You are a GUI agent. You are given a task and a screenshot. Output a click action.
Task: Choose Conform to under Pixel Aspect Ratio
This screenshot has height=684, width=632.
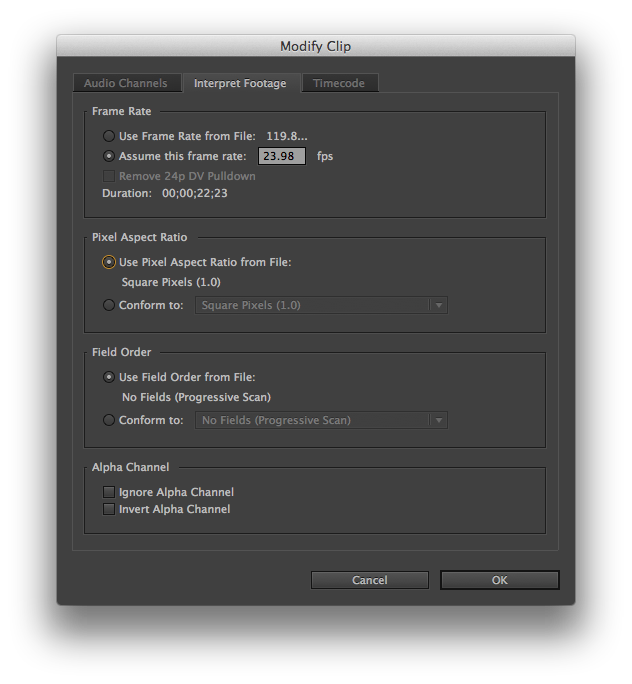(x=109, y=305)
